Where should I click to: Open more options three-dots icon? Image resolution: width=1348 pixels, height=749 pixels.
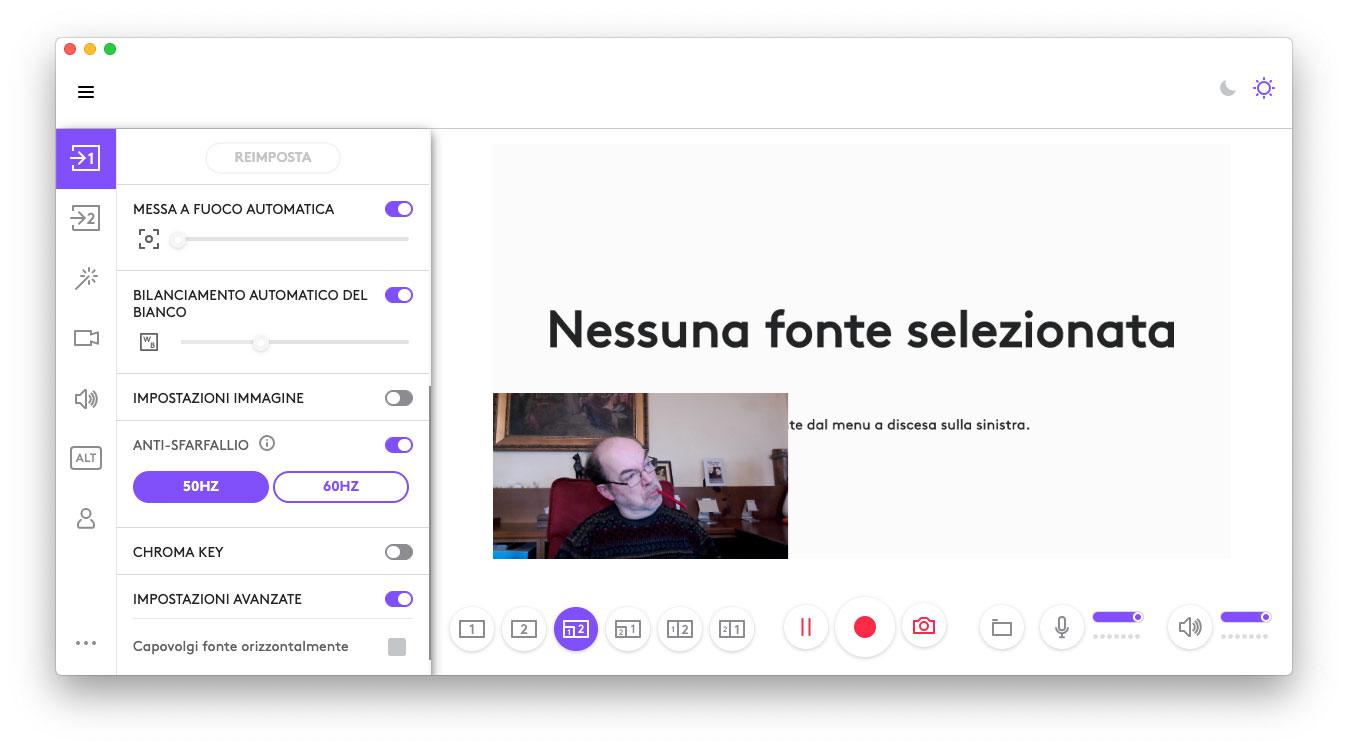(86, 643)
